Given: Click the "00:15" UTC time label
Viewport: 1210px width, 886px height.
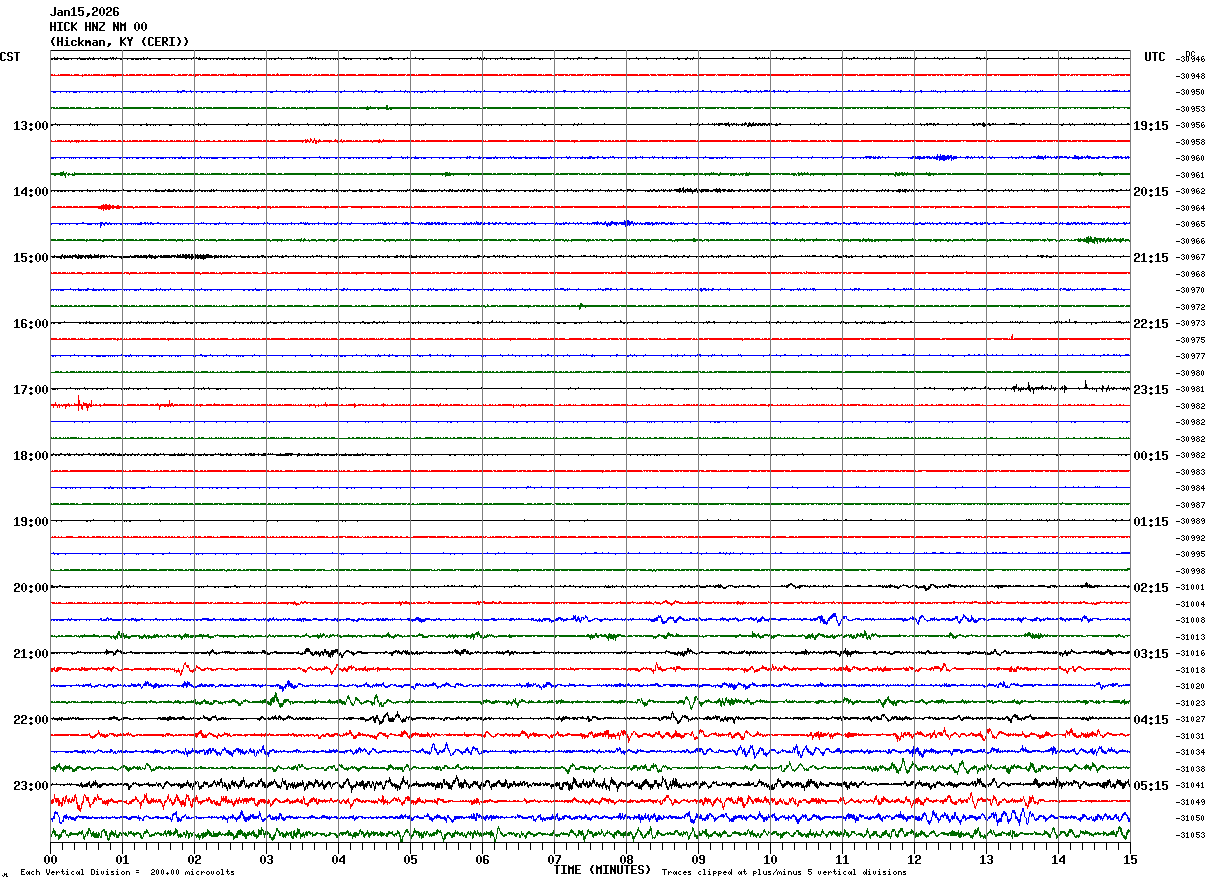Looking at the screenshot, I should pos(1151,456).
